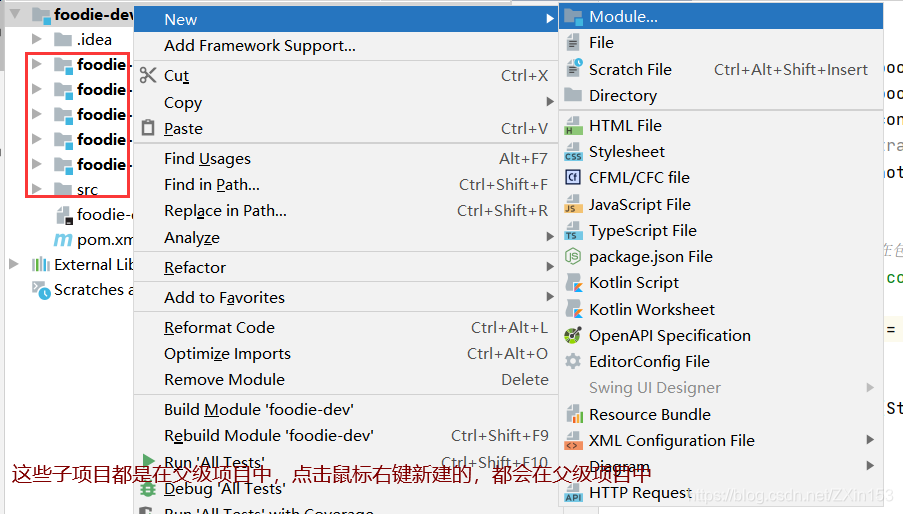Select Find in Path... entry

[x=346, y=185]
